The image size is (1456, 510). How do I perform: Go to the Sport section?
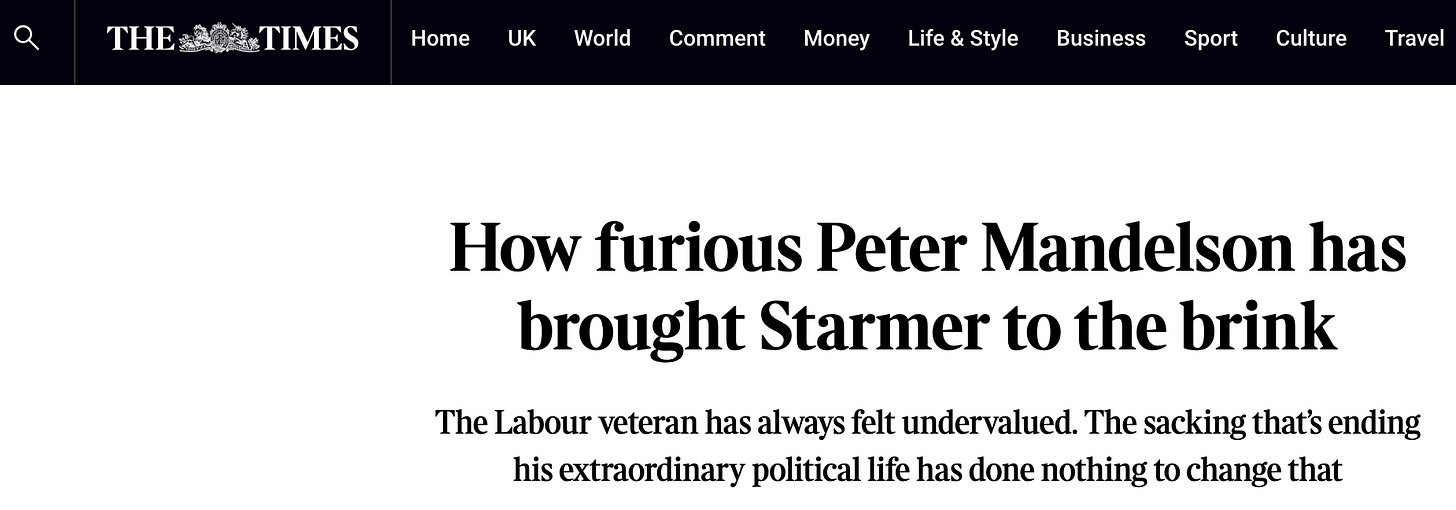(x=1211, y=38)
